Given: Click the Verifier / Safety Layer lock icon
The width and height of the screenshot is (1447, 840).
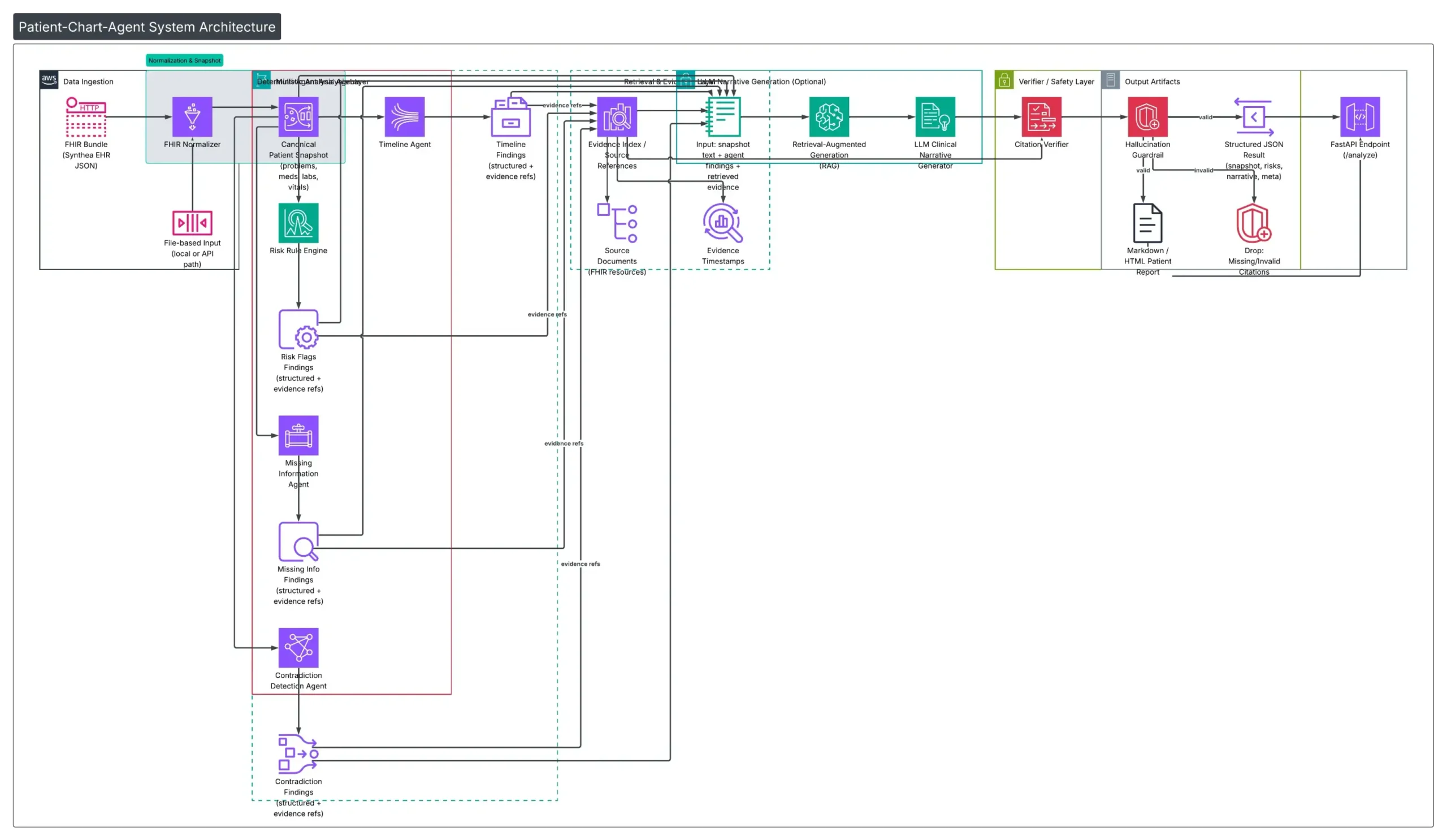Looking at the screenshot, I should pyautogui.click(x=1004, y=80).
